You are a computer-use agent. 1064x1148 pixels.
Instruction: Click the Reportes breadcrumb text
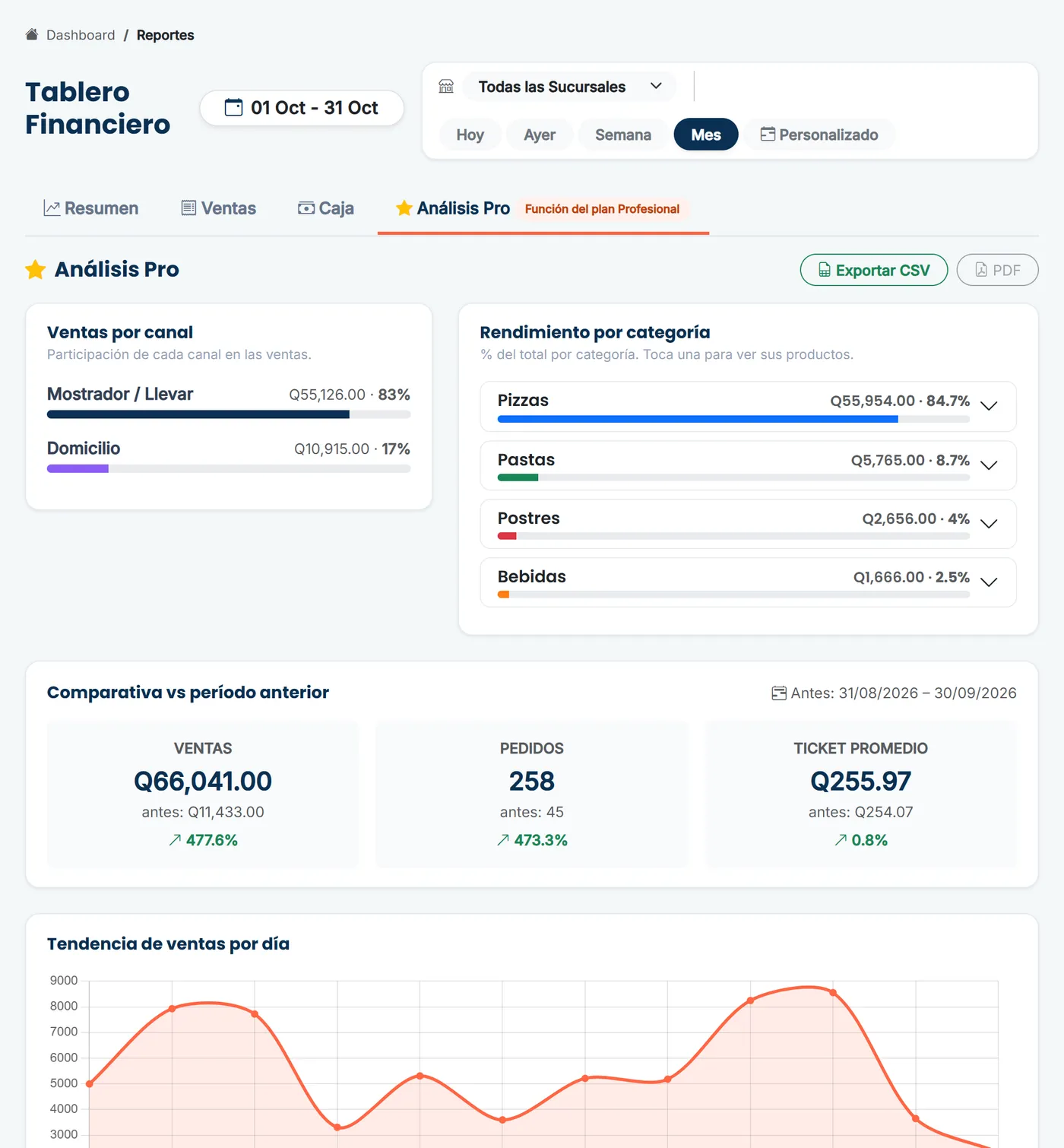tap(166, 35)
